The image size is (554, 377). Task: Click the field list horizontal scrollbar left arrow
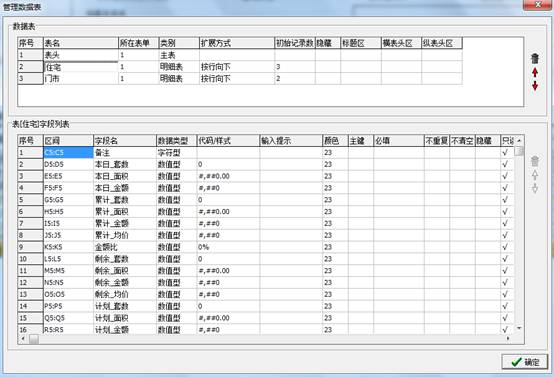23,339
